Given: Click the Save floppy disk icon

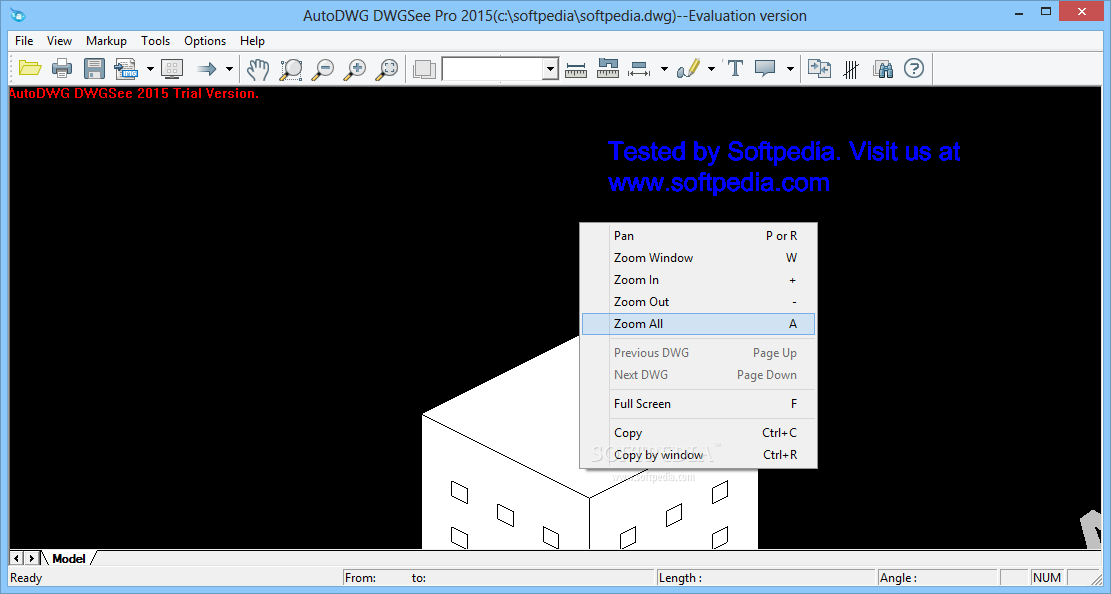Looking at the screenshot, I should [94, 69].
